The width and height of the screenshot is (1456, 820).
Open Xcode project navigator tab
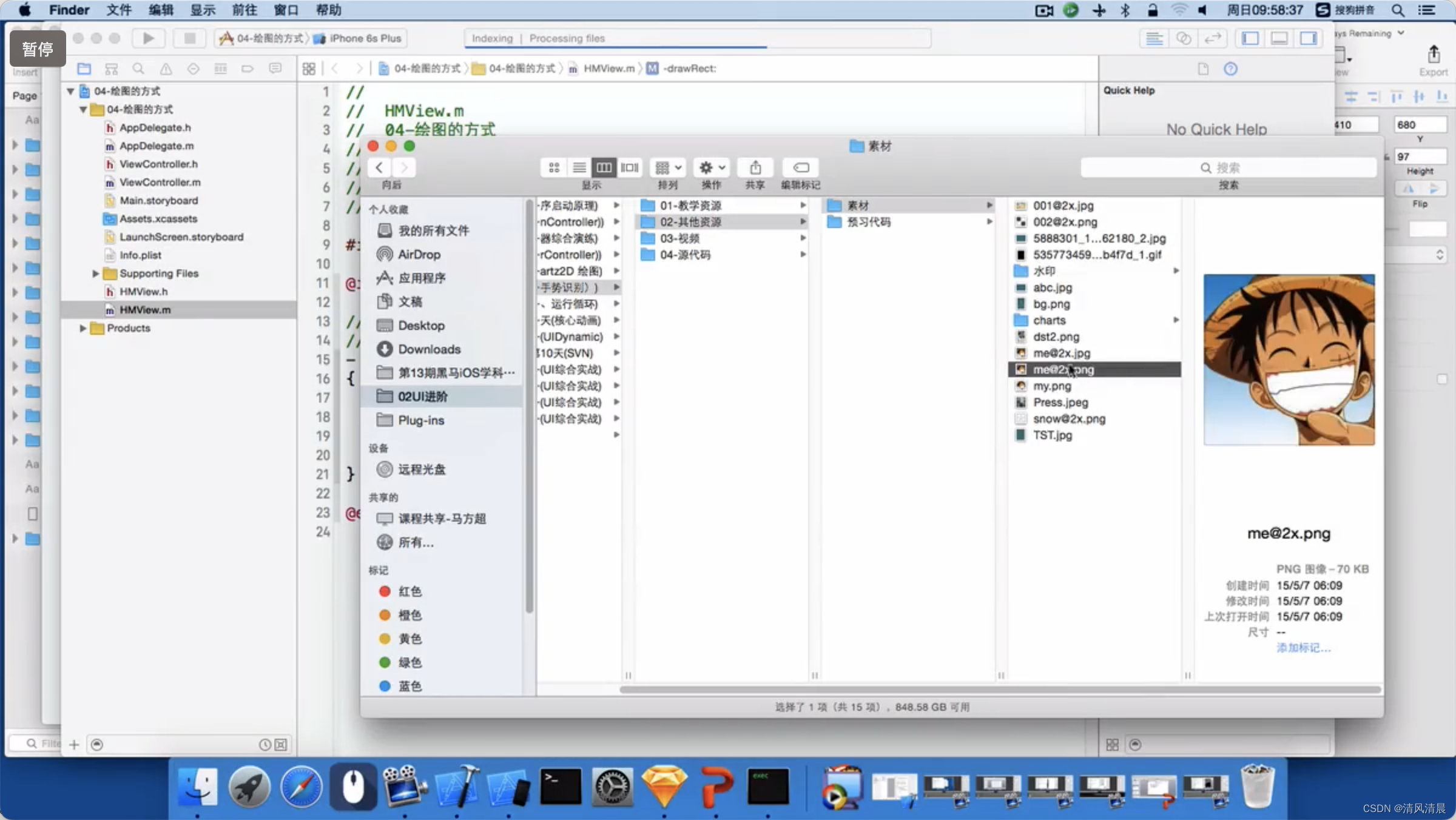tap(84, 69)
